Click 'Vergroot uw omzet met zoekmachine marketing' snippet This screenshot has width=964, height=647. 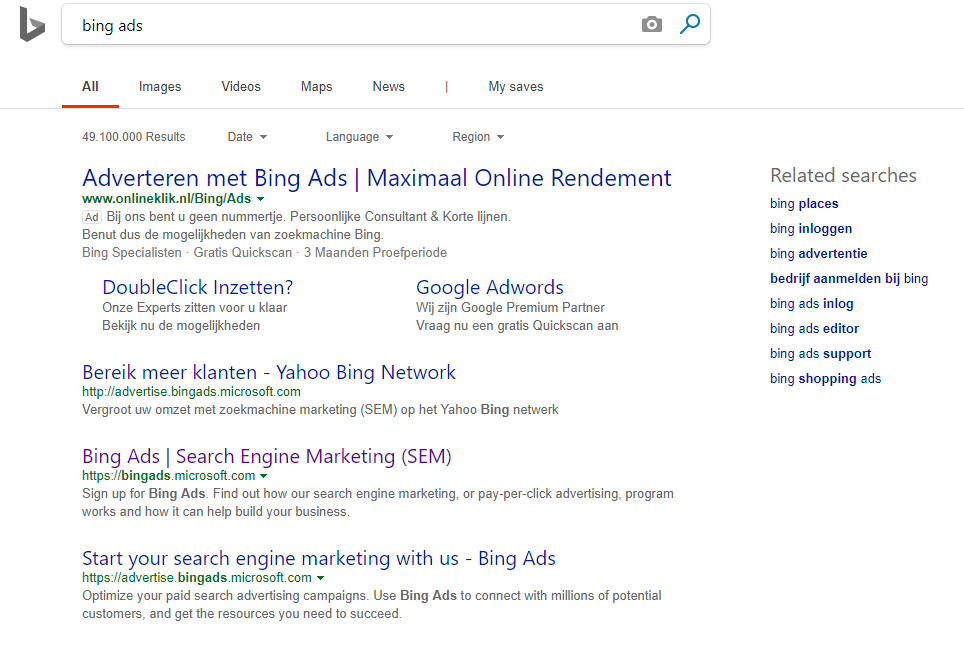pyautogui.click(x=320, y=410)
